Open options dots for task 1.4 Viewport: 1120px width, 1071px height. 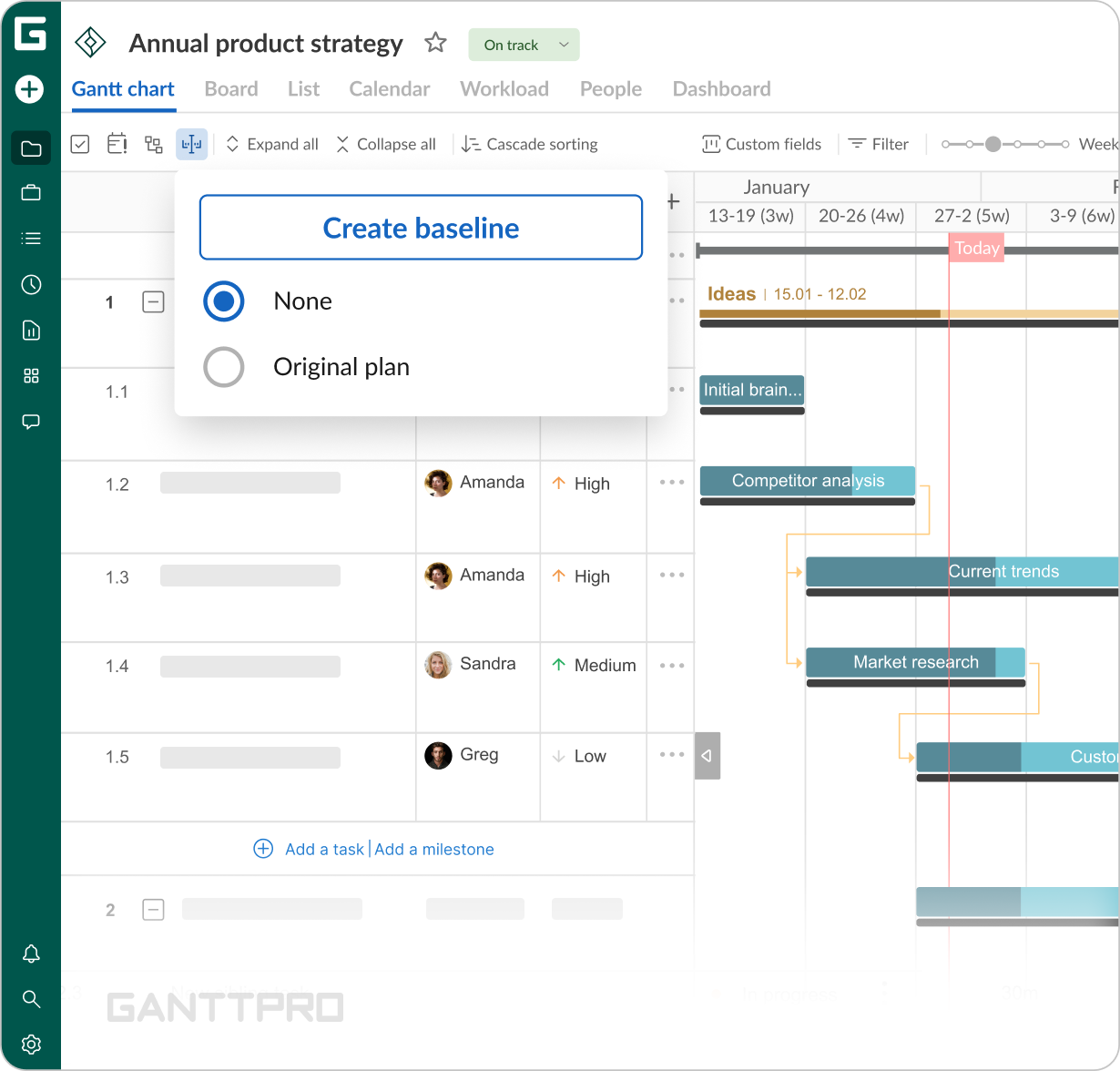tap(672, 666)
